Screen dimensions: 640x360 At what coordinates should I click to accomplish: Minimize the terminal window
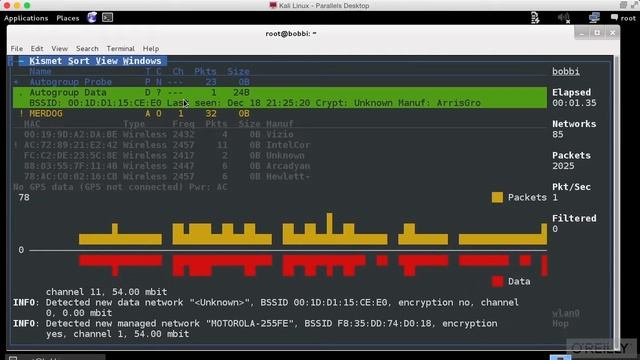click(x=582, y=33)
